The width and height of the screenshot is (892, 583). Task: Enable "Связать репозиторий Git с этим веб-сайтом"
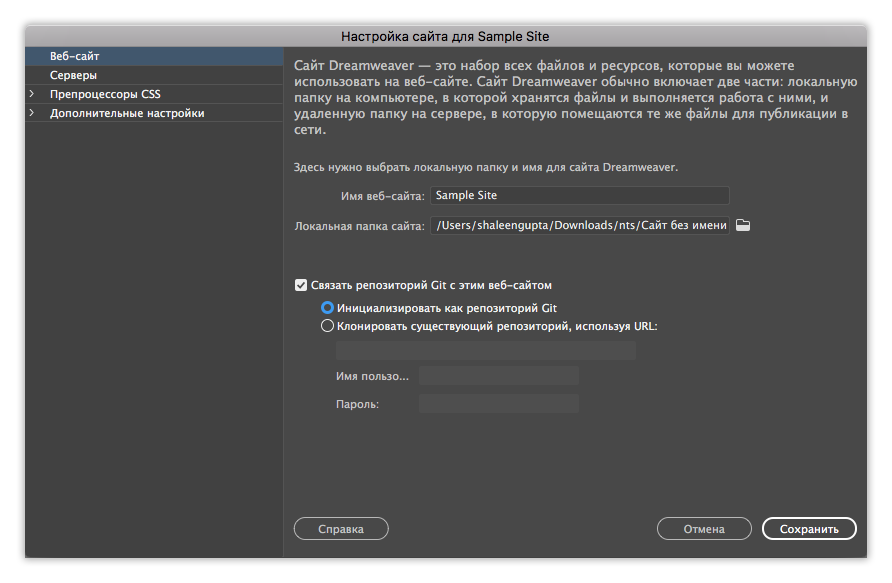coord(301,285)
